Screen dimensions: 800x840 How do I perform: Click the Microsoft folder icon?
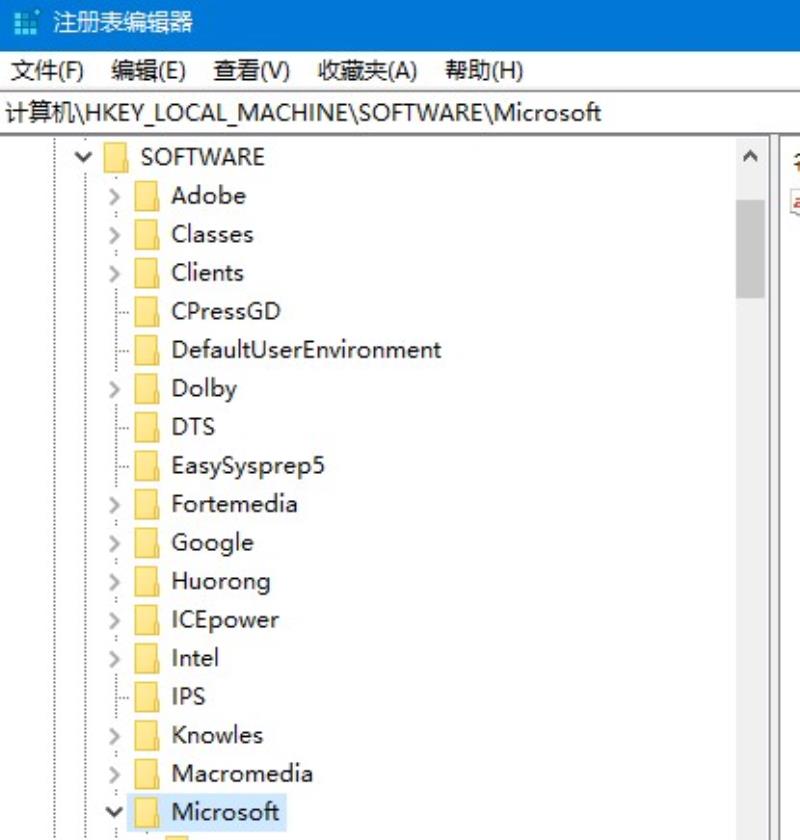coord(146,813)
